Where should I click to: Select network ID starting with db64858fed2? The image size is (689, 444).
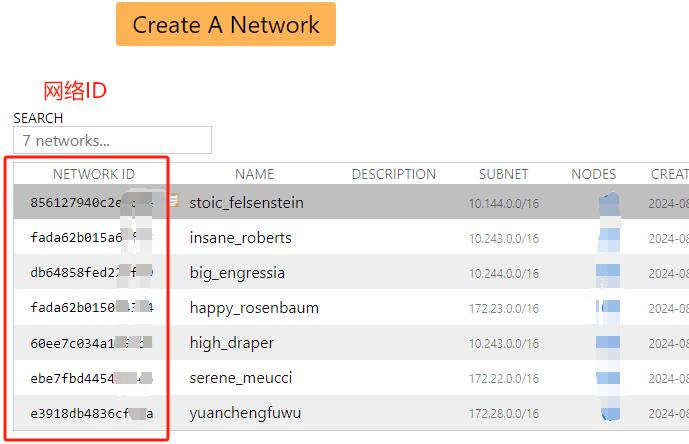pyautogui.click(x=91, y=273)
